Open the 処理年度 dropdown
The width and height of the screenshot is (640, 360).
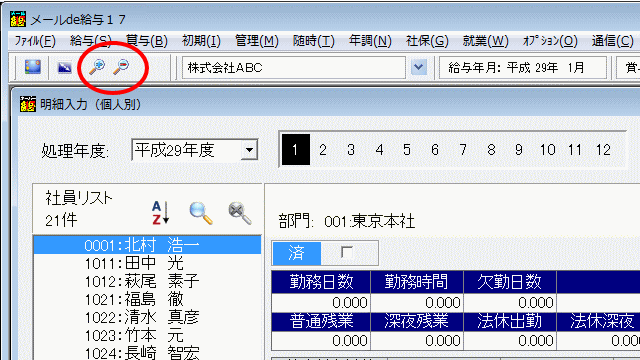point(249,150)
